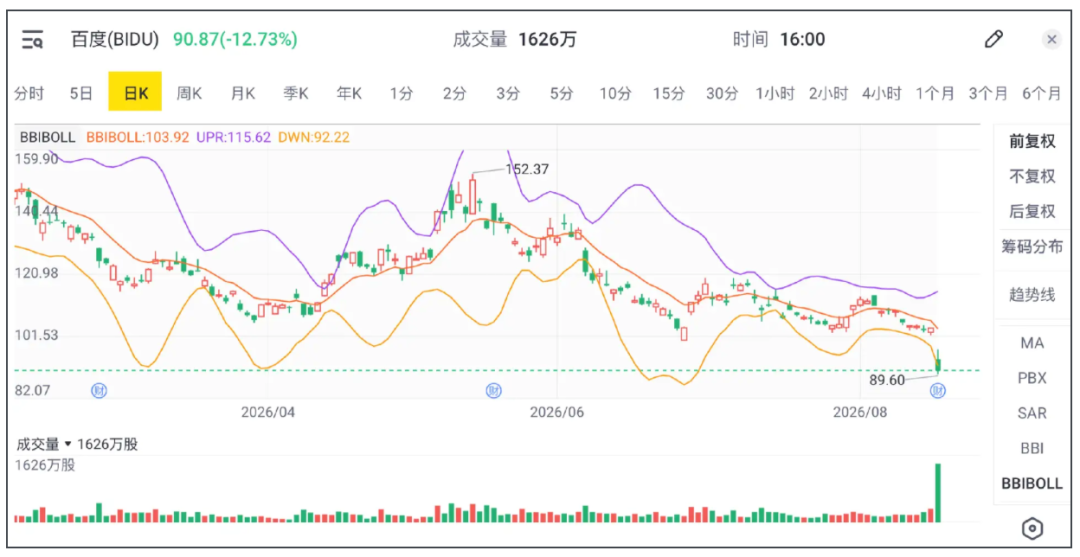This screenshot has height=557, width=1080.
Task: Click the DWN:92.22 legend value
Action: (x=313, y=137)
